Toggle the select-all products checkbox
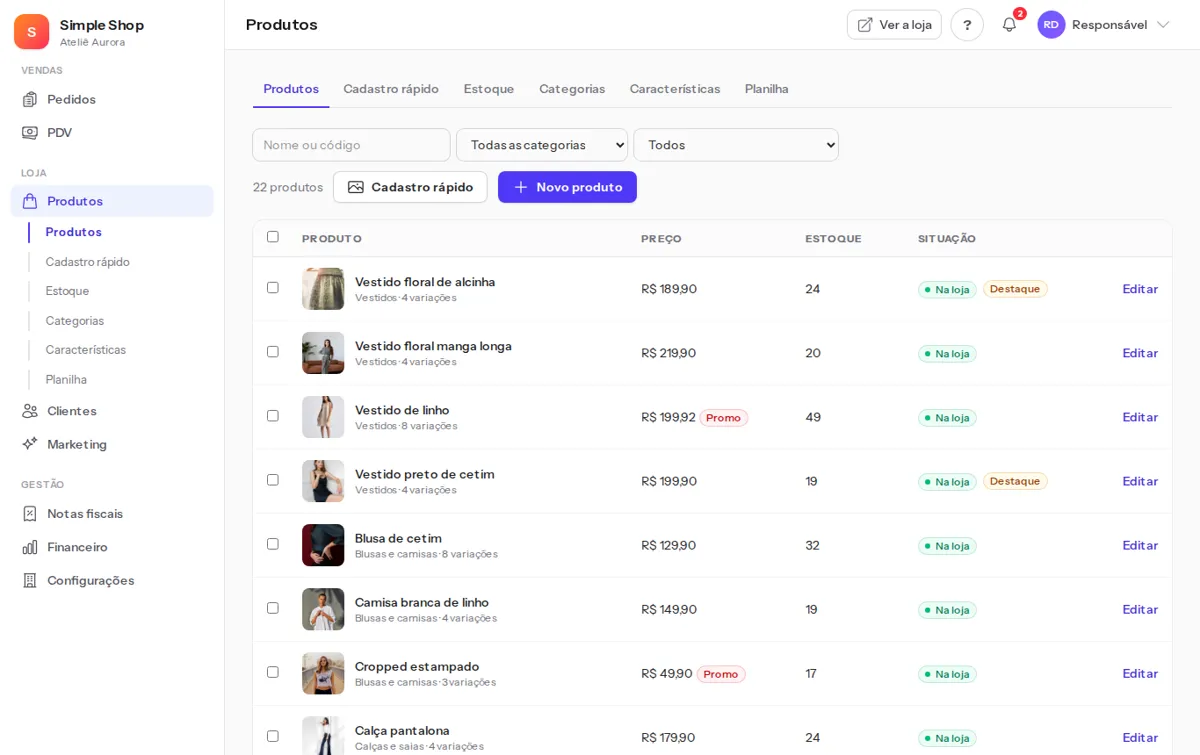The height and width of the screenshot is (755, 1200). (x=273, y=237)
